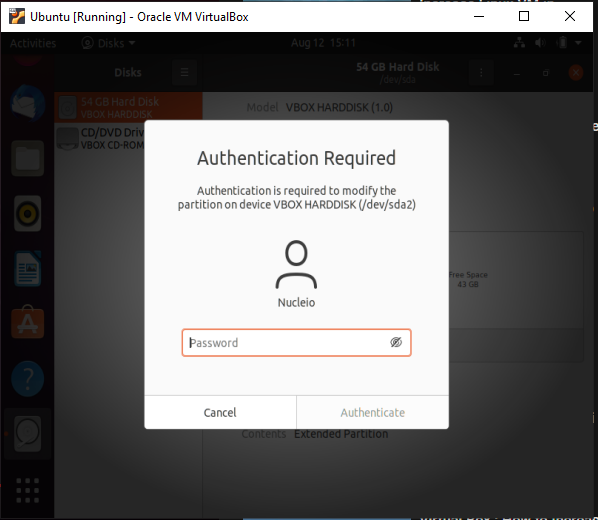Click the Authenticate button
The width and height of the screenshot is (598, 520).
pos(373,412)
